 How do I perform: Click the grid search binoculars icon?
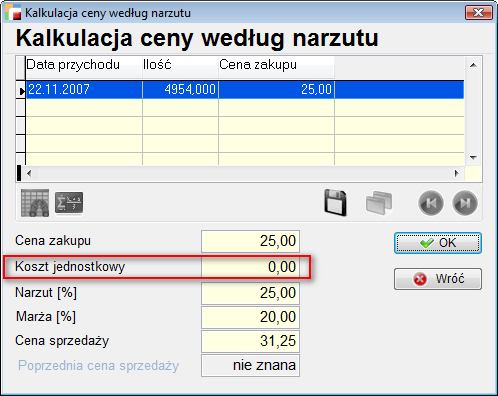coord(35,203)
